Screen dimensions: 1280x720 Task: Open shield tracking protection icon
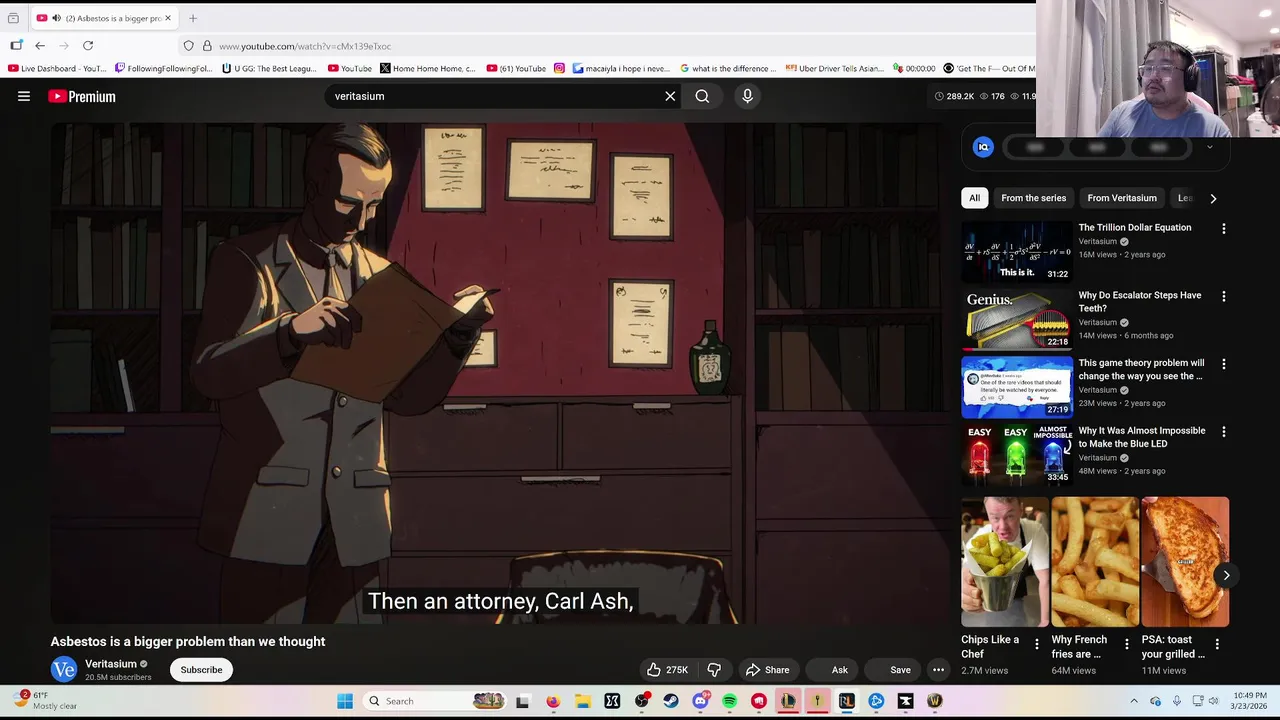pyautogui.click(x=188, y=46)
